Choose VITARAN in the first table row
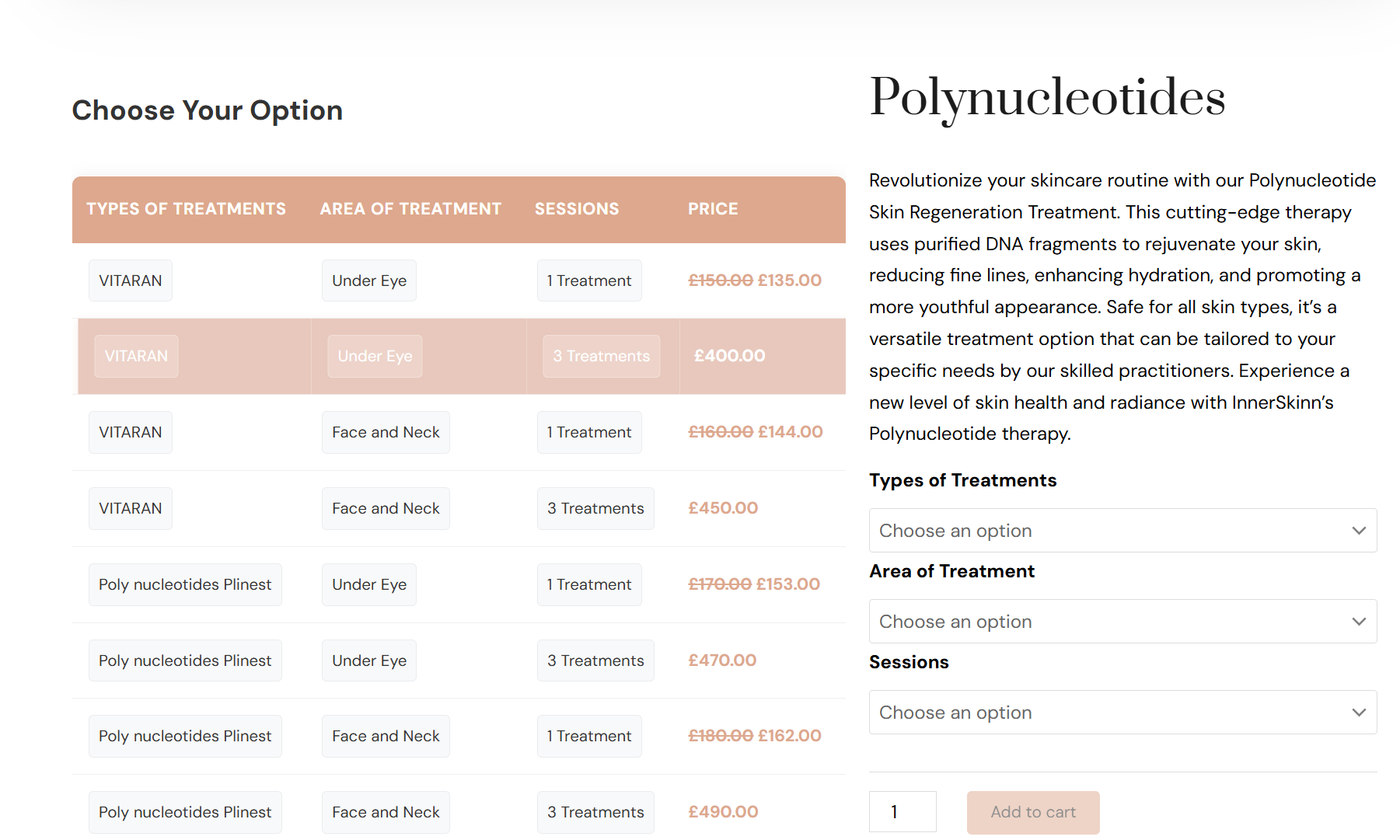 [131, 281]
